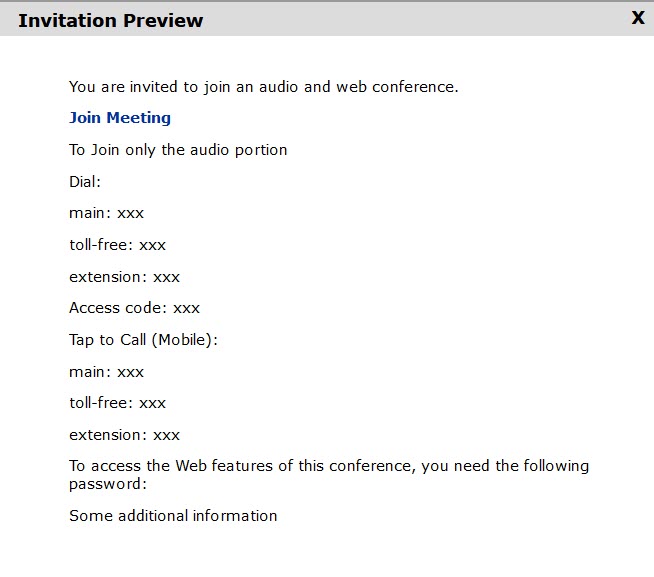Screen dimensions: 654x577
Task: Close the Invitation Preview dialog
Action: (638, 17)
